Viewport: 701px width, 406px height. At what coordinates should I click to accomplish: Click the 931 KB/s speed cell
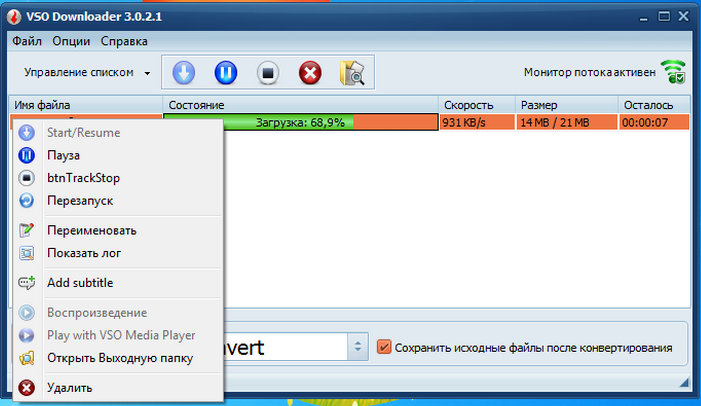click(x=477, y=122)
